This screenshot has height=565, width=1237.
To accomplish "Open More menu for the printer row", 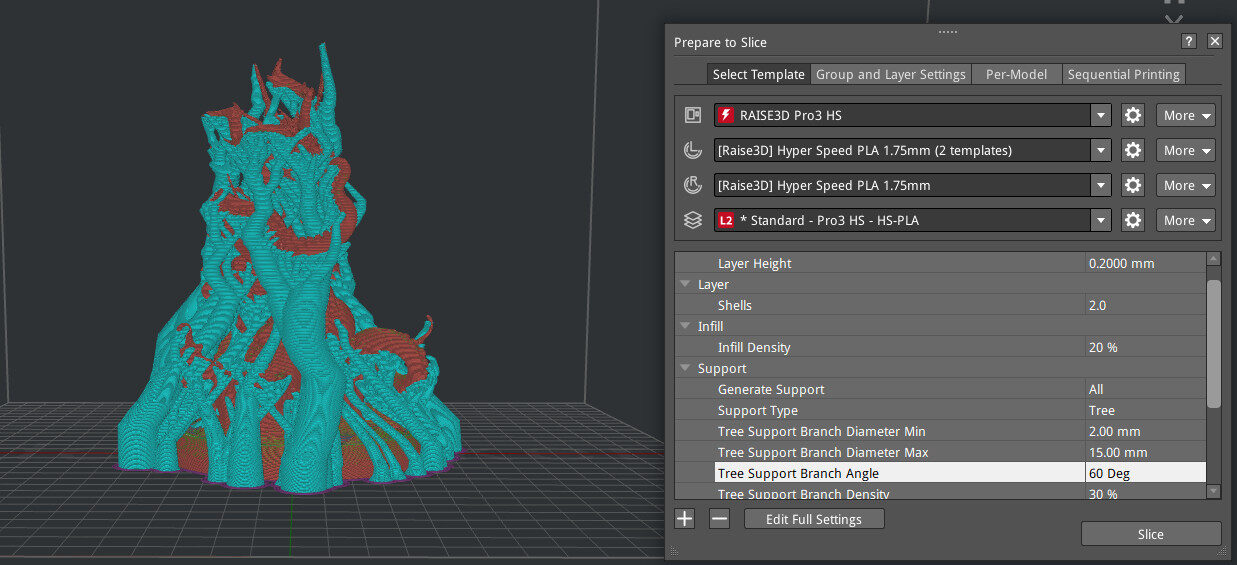I will tap(1186, 115).
